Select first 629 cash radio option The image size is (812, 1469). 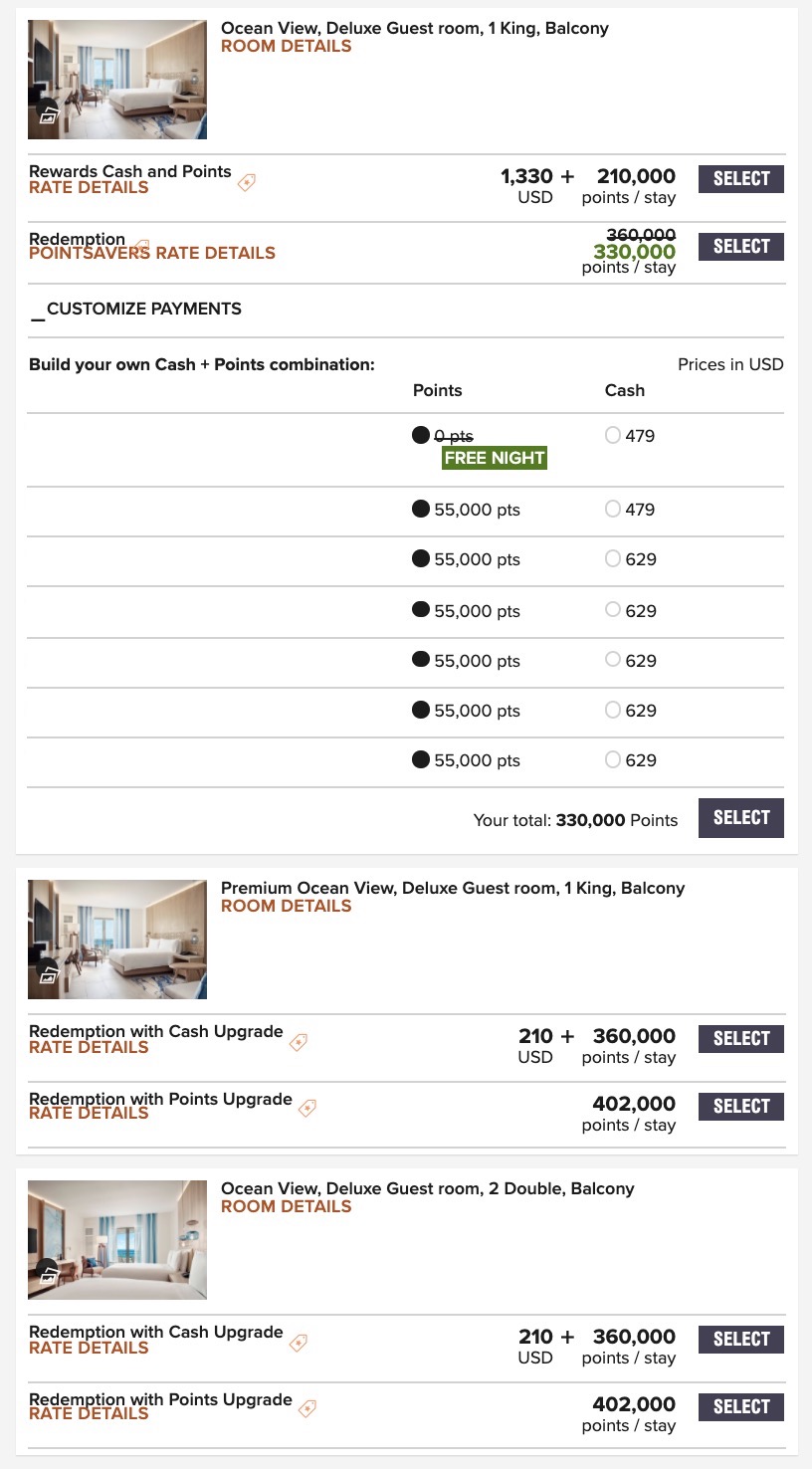click(613, 558)
